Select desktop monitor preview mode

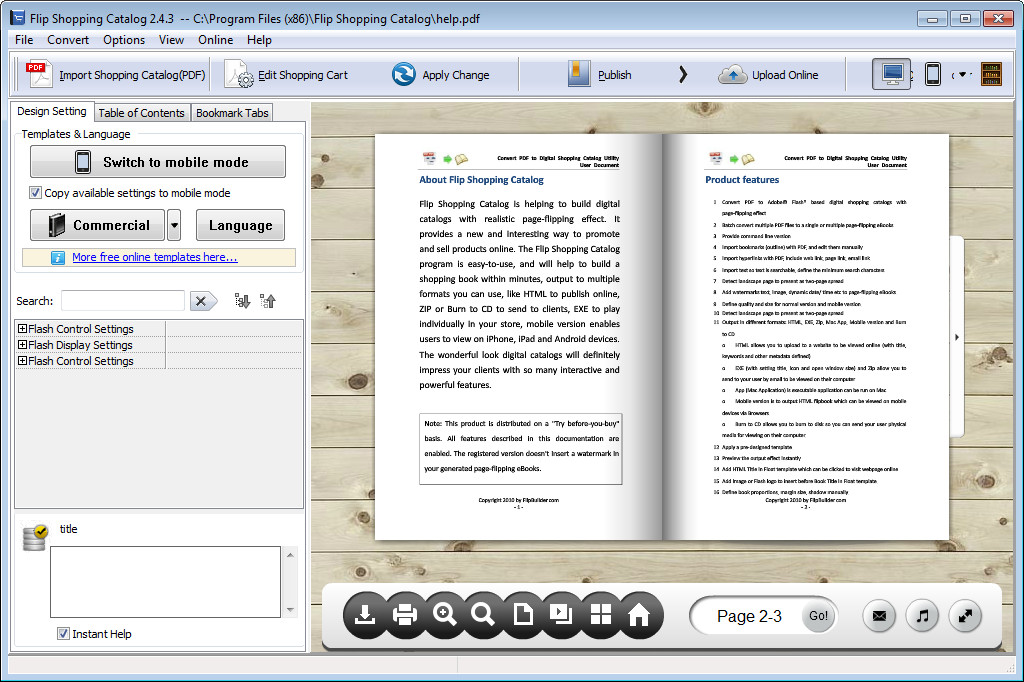tap(891, 74)
